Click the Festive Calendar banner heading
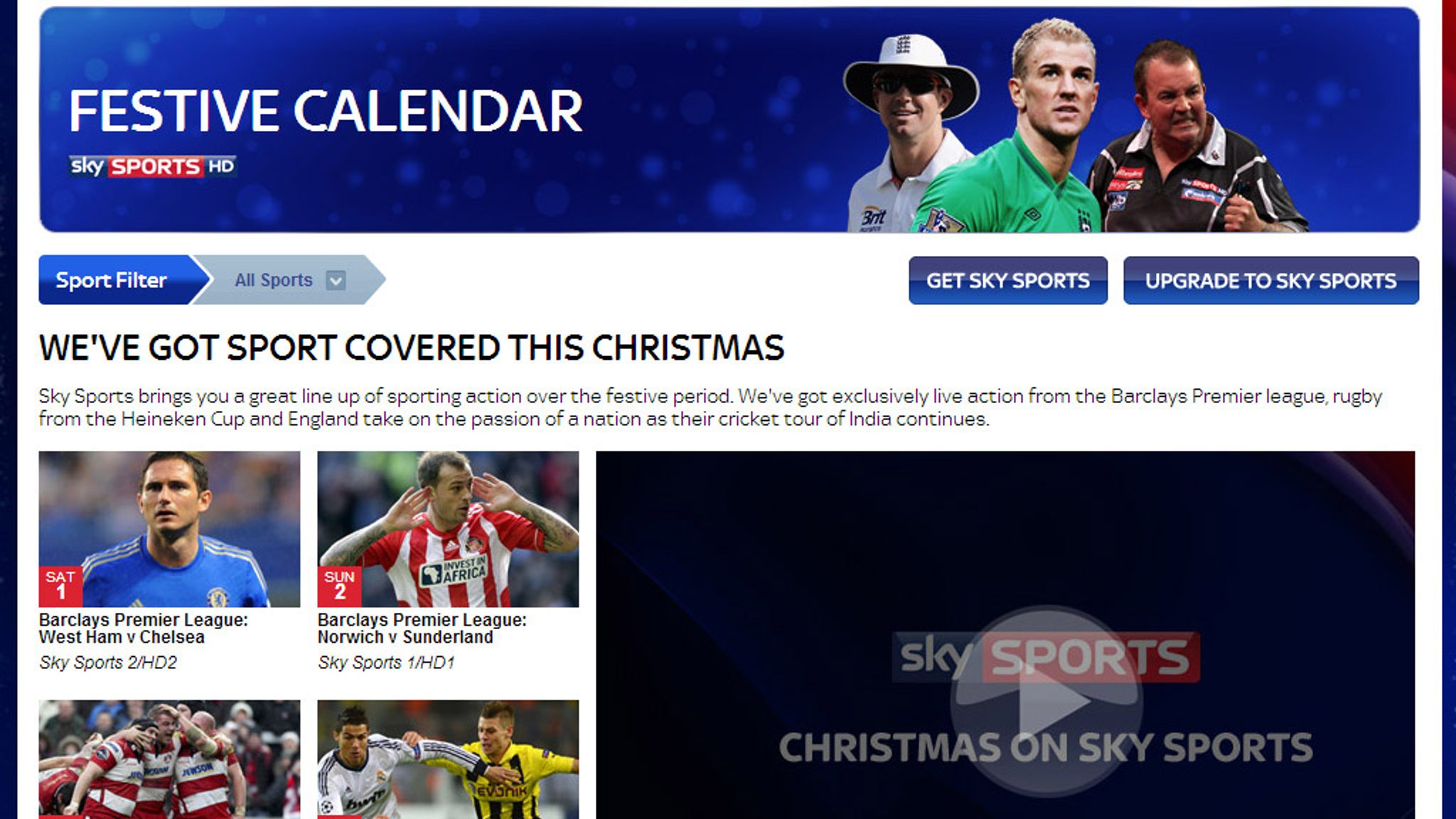The image size is (1456, 819). (x=326, y=112)
